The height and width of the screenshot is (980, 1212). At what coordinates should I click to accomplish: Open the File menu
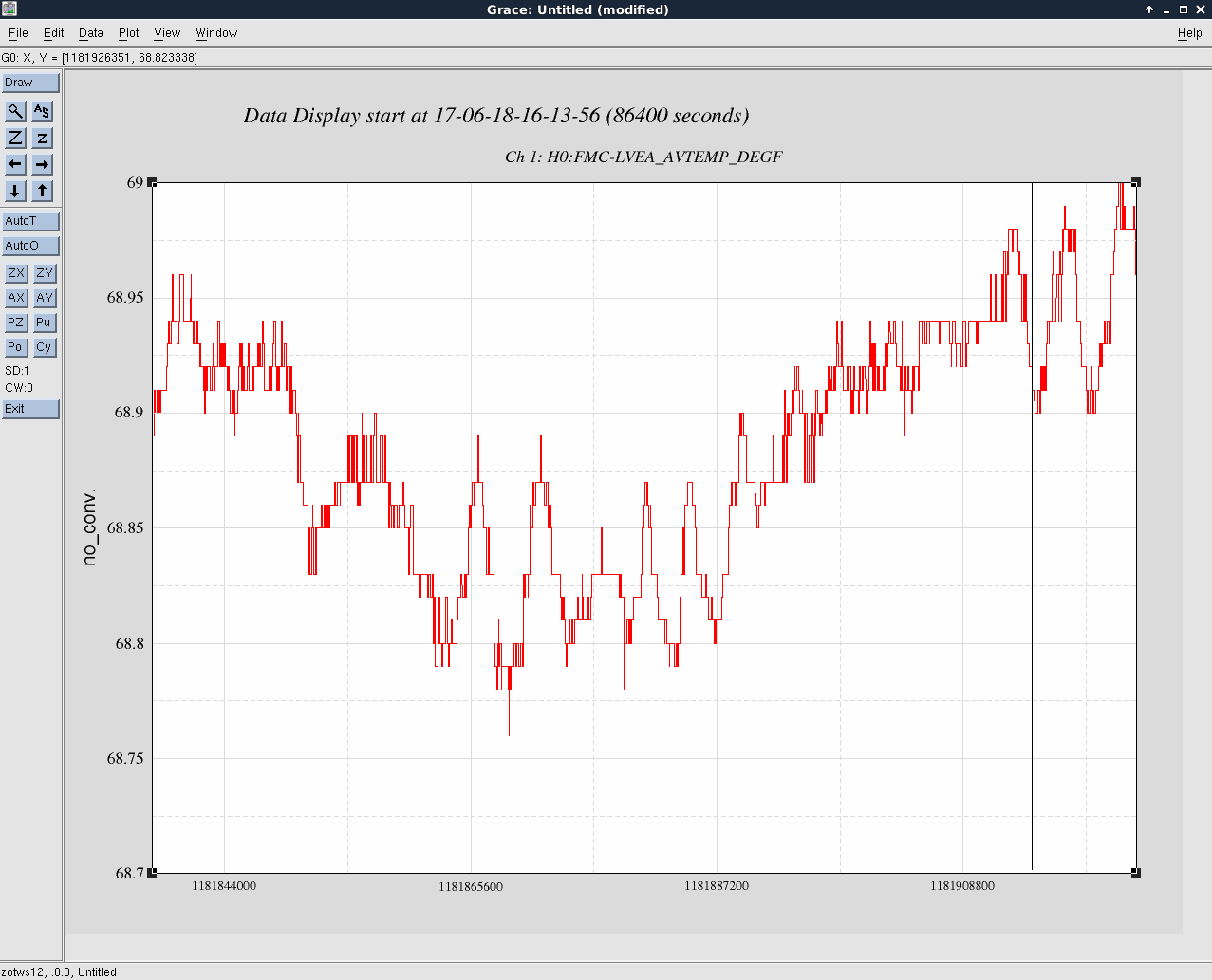[18, 33]
